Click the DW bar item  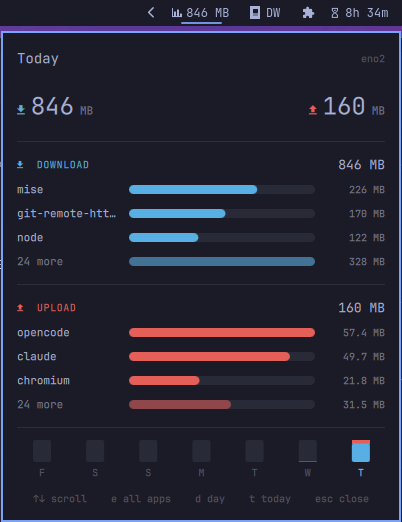[265, 13]
